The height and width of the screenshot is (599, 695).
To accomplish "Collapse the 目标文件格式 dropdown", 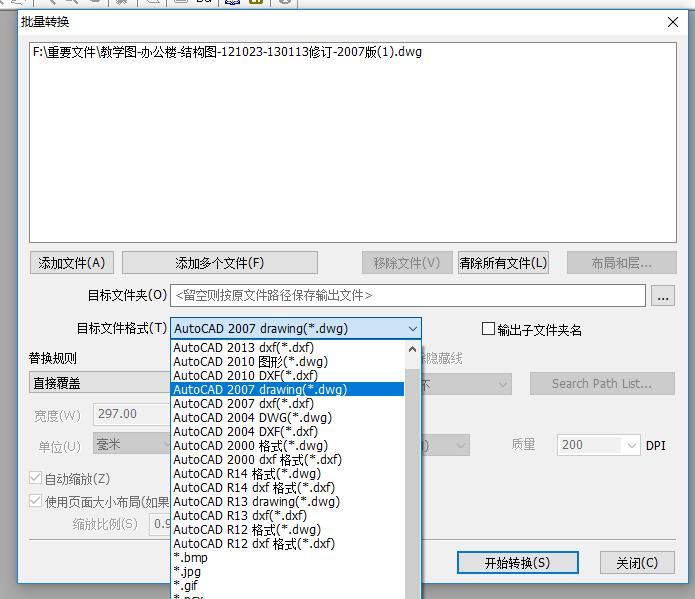I will [x=412, y=329].
